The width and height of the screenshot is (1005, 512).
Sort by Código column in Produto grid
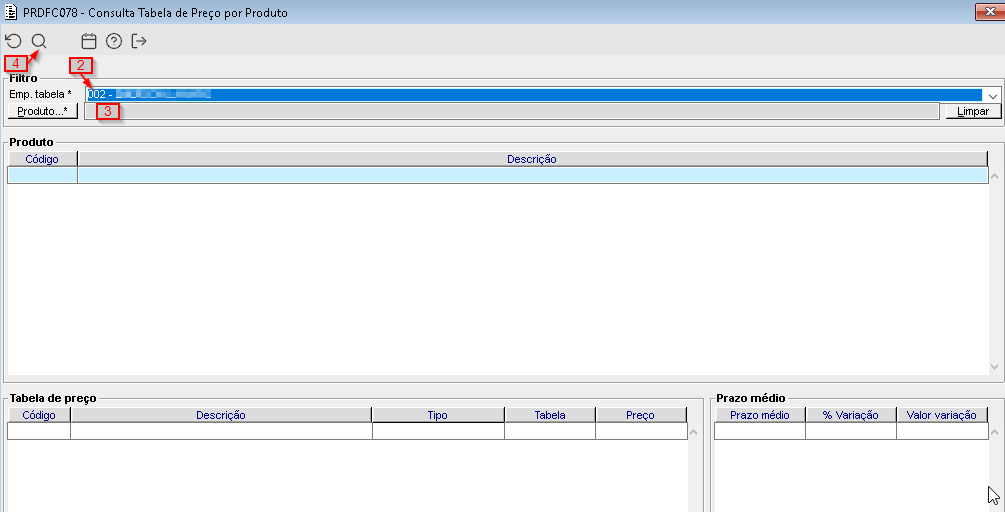tap(42, 159)
